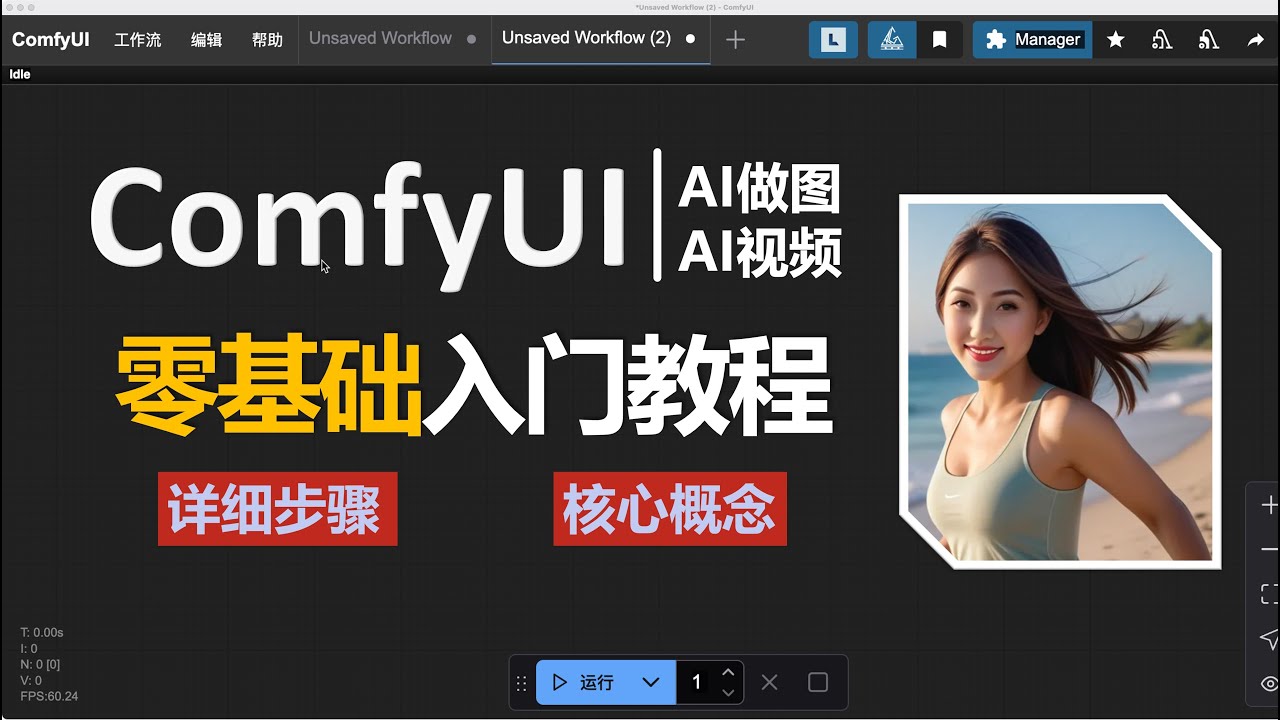1280x720 pixels.
Task: Click the vacuum icon beside the share arrow
Action: click(1209, 40)
